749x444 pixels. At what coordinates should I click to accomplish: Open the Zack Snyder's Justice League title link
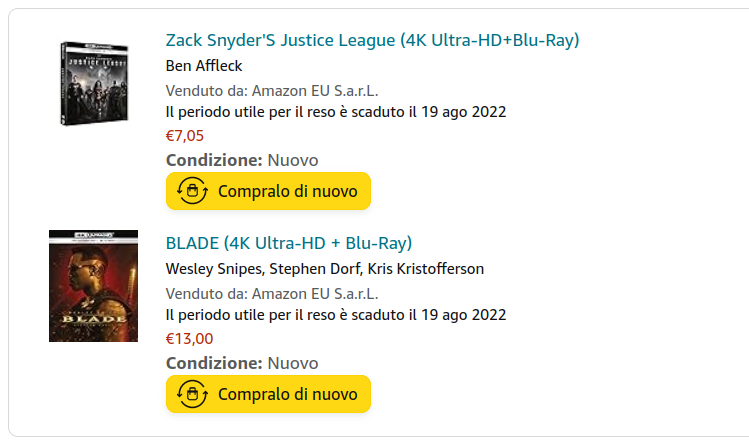[372, 40]
